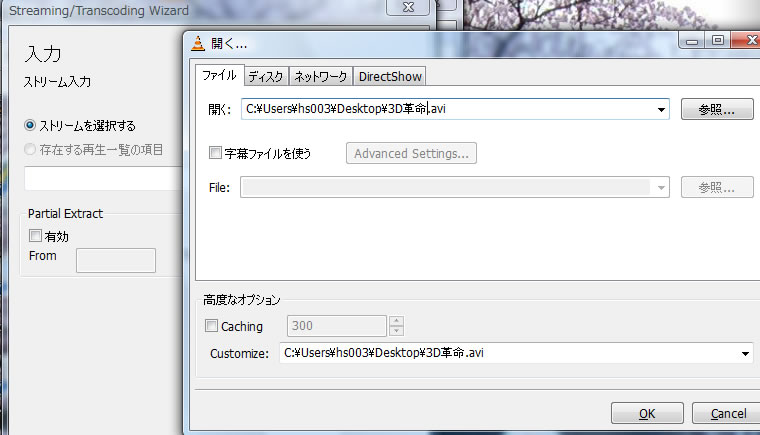Click the Cancel button

point(728,413)
